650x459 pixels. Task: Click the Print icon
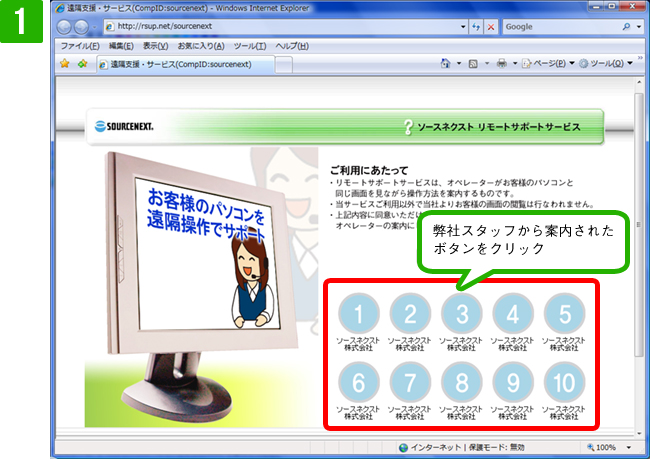(x=502, y=63)
